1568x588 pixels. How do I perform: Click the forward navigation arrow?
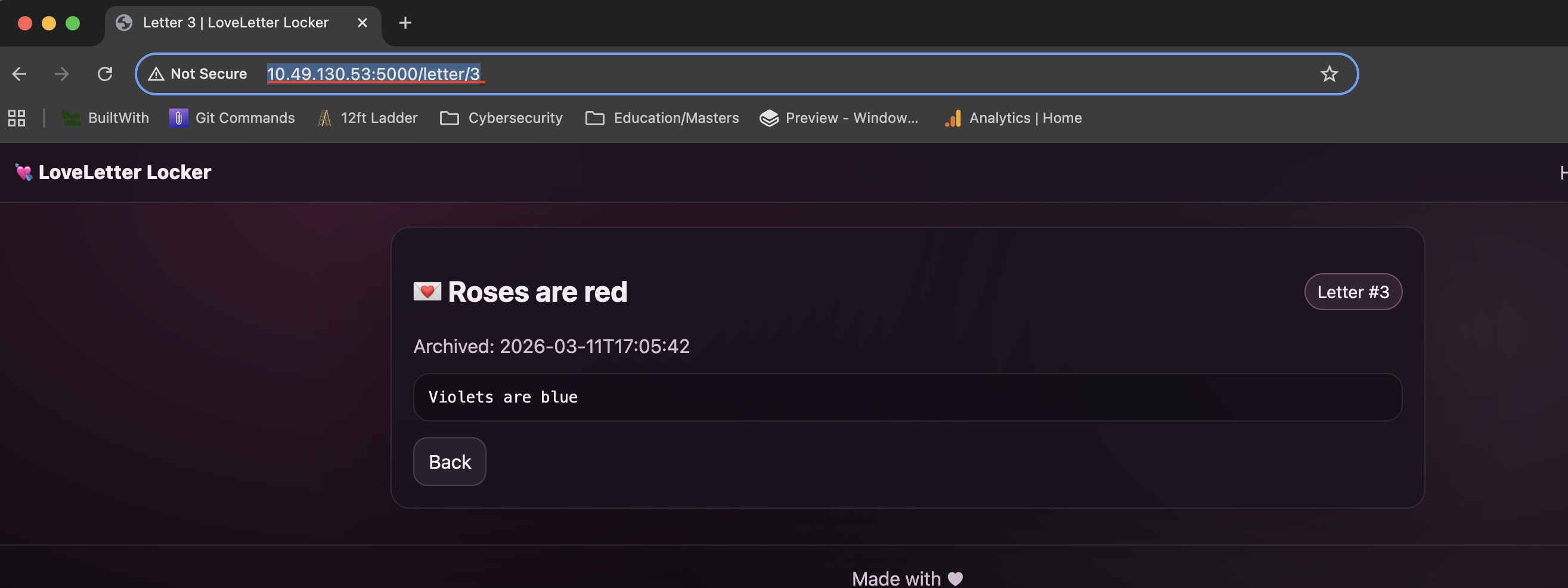point(62,74)
